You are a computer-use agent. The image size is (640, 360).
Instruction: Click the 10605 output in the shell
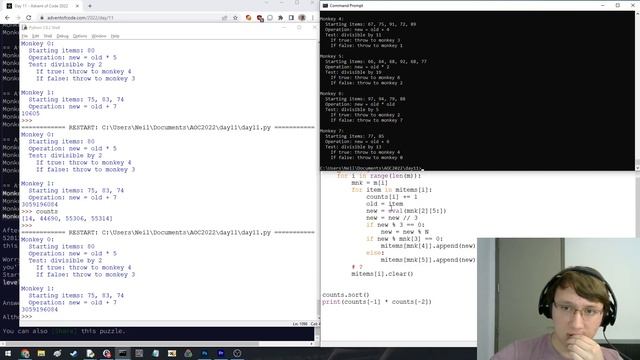click(x=31, y=113)
